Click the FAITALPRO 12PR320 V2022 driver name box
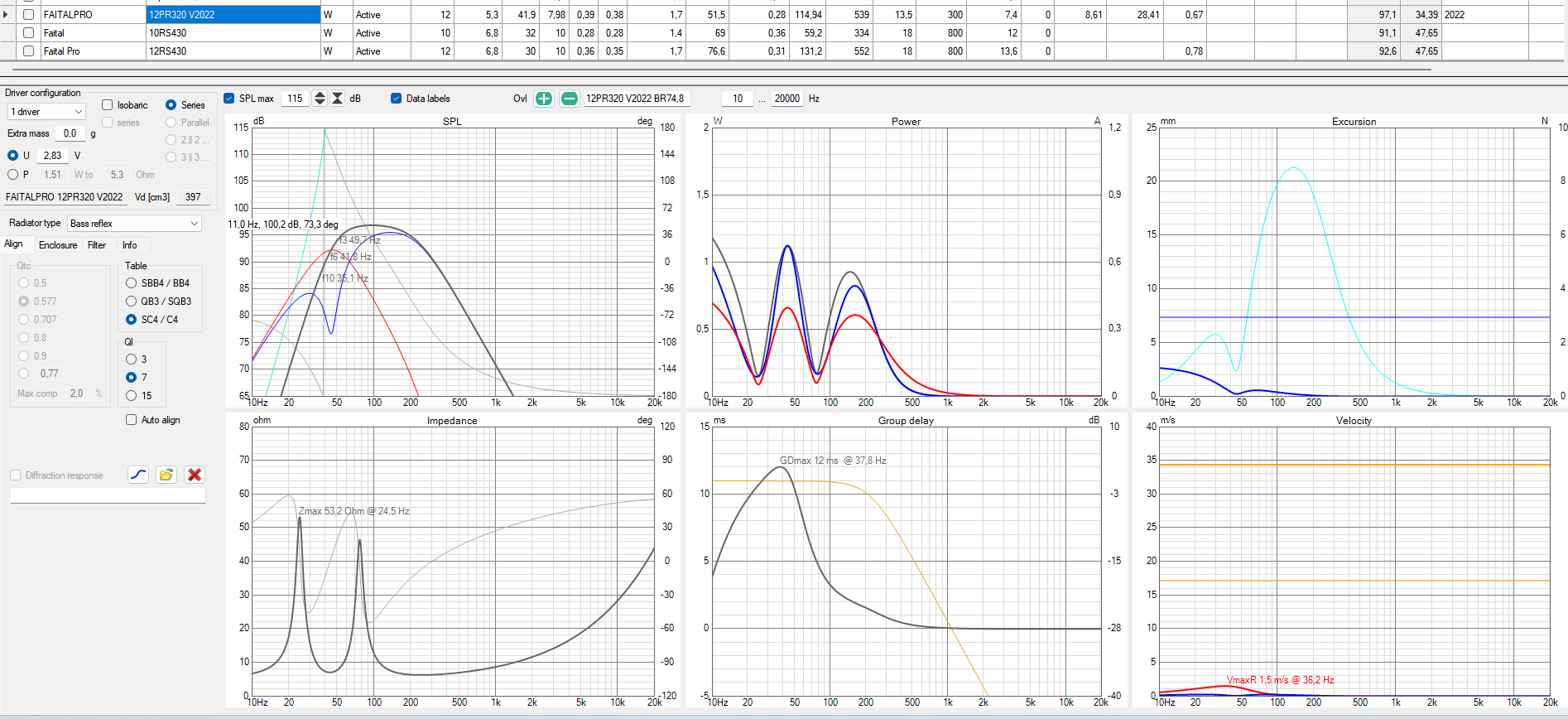Screen dimensions: 1568x719 coord(65,197)
